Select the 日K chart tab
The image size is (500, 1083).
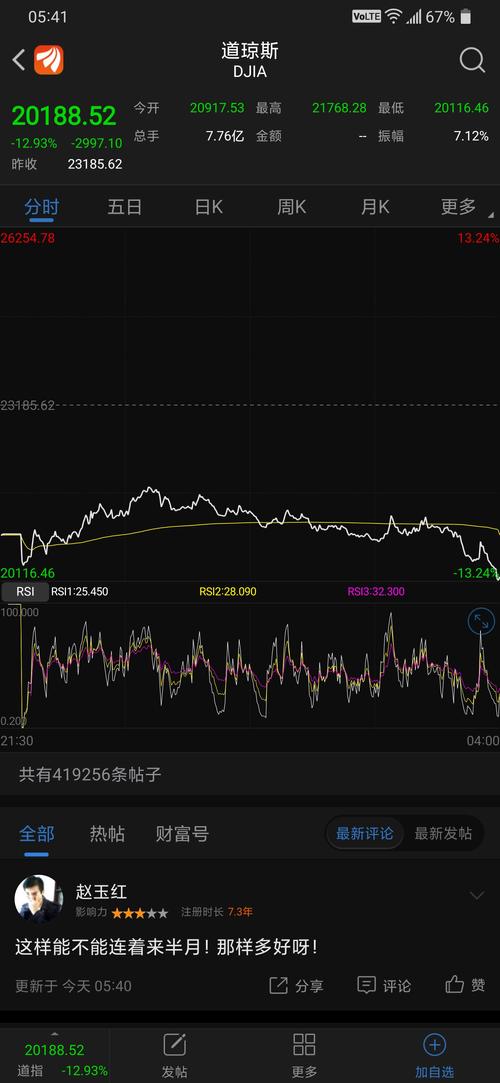pos(209,207)
